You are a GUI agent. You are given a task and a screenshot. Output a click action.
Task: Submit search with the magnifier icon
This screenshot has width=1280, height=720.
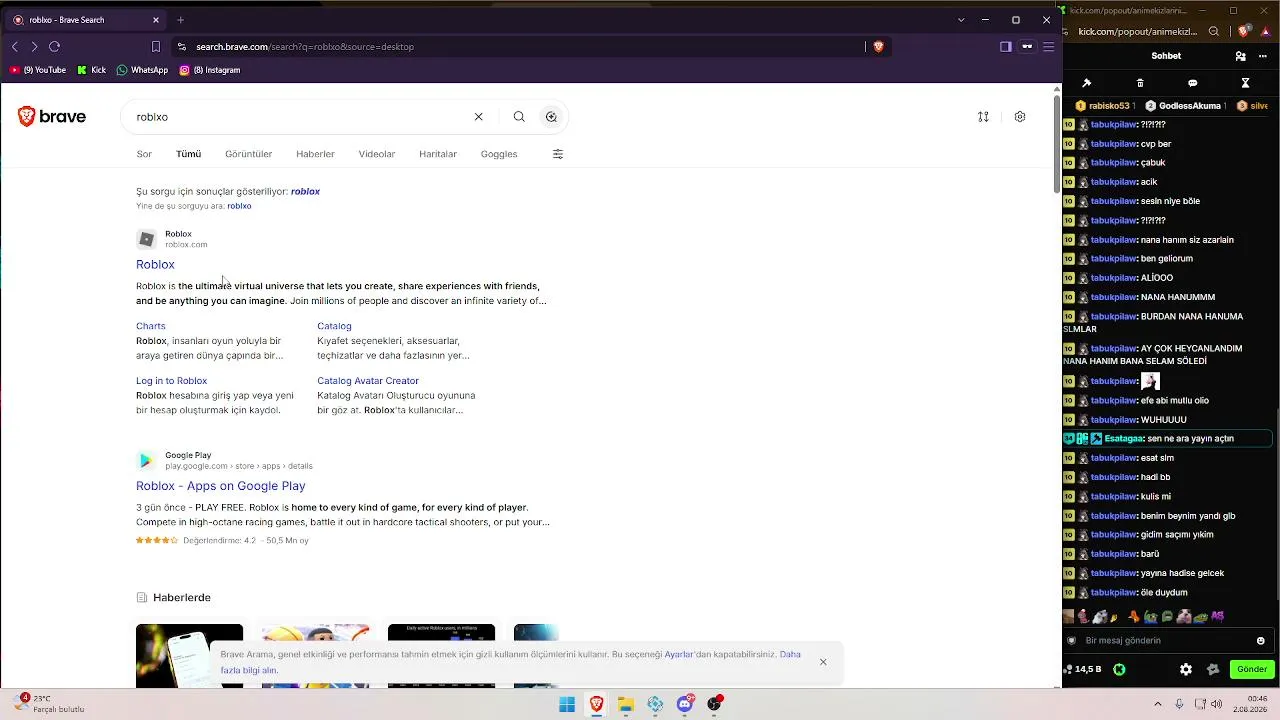point(519,117)
